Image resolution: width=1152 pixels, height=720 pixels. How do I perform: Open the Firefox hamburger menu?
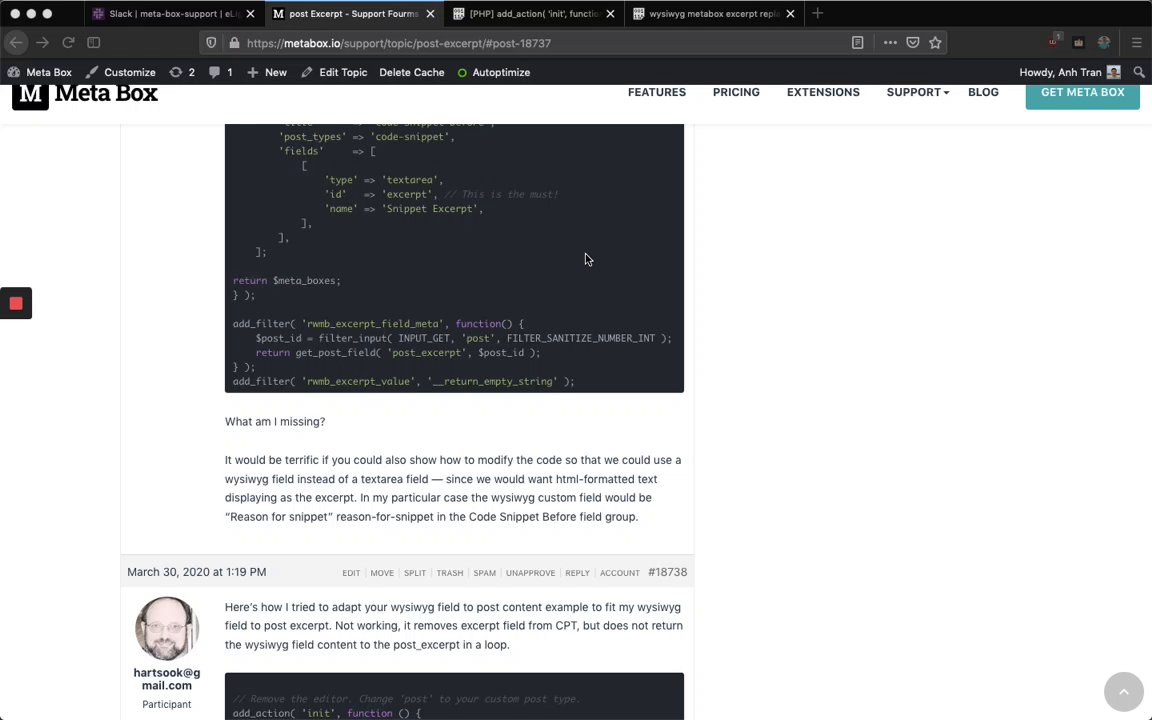[x=1136, y=43]
